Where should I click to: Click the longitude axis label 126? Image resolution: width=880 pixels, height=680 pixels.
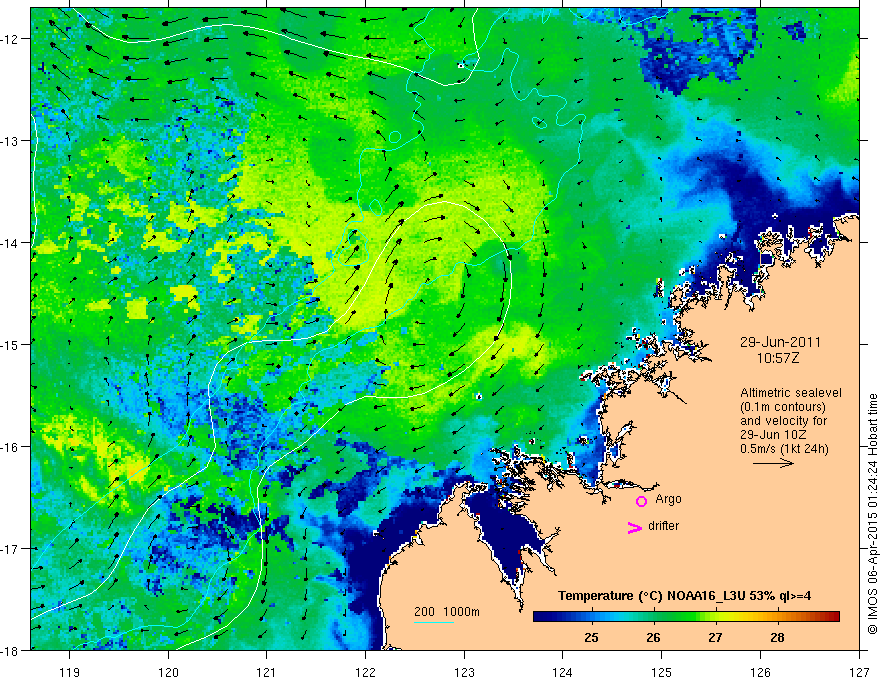click(x=760, y=672)
